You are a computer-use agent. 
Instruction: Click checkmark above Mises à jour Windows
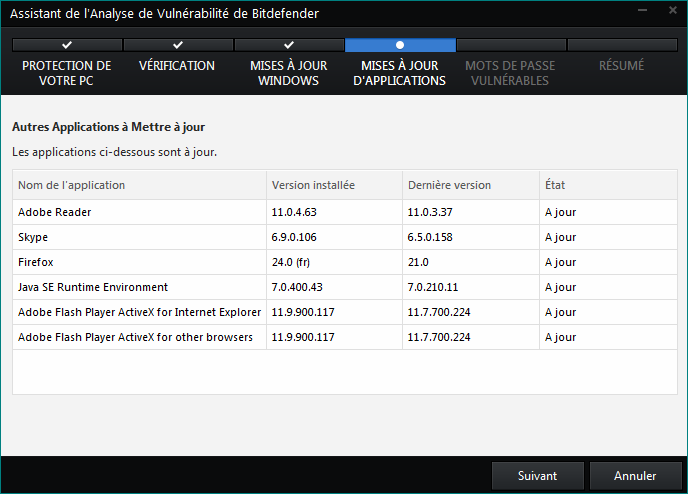tap(289, 45)
